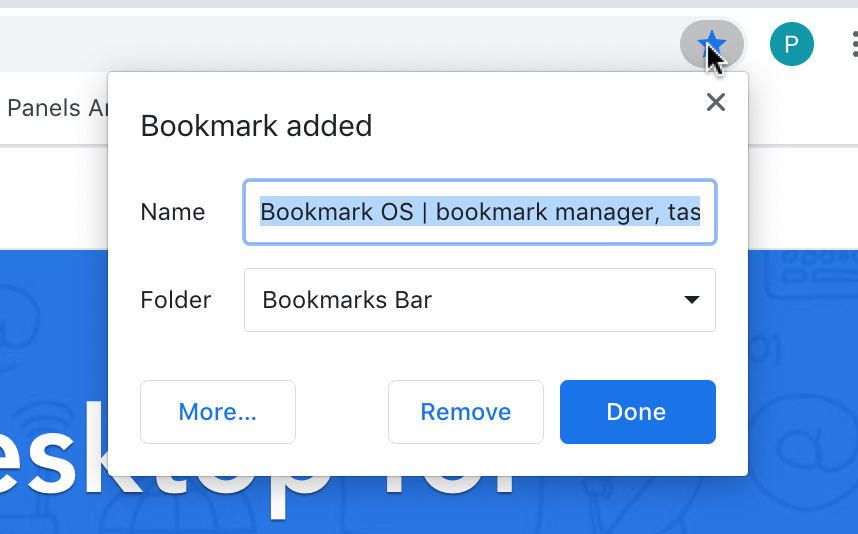Open the Chrome three-dot menu

coord(854,44)
